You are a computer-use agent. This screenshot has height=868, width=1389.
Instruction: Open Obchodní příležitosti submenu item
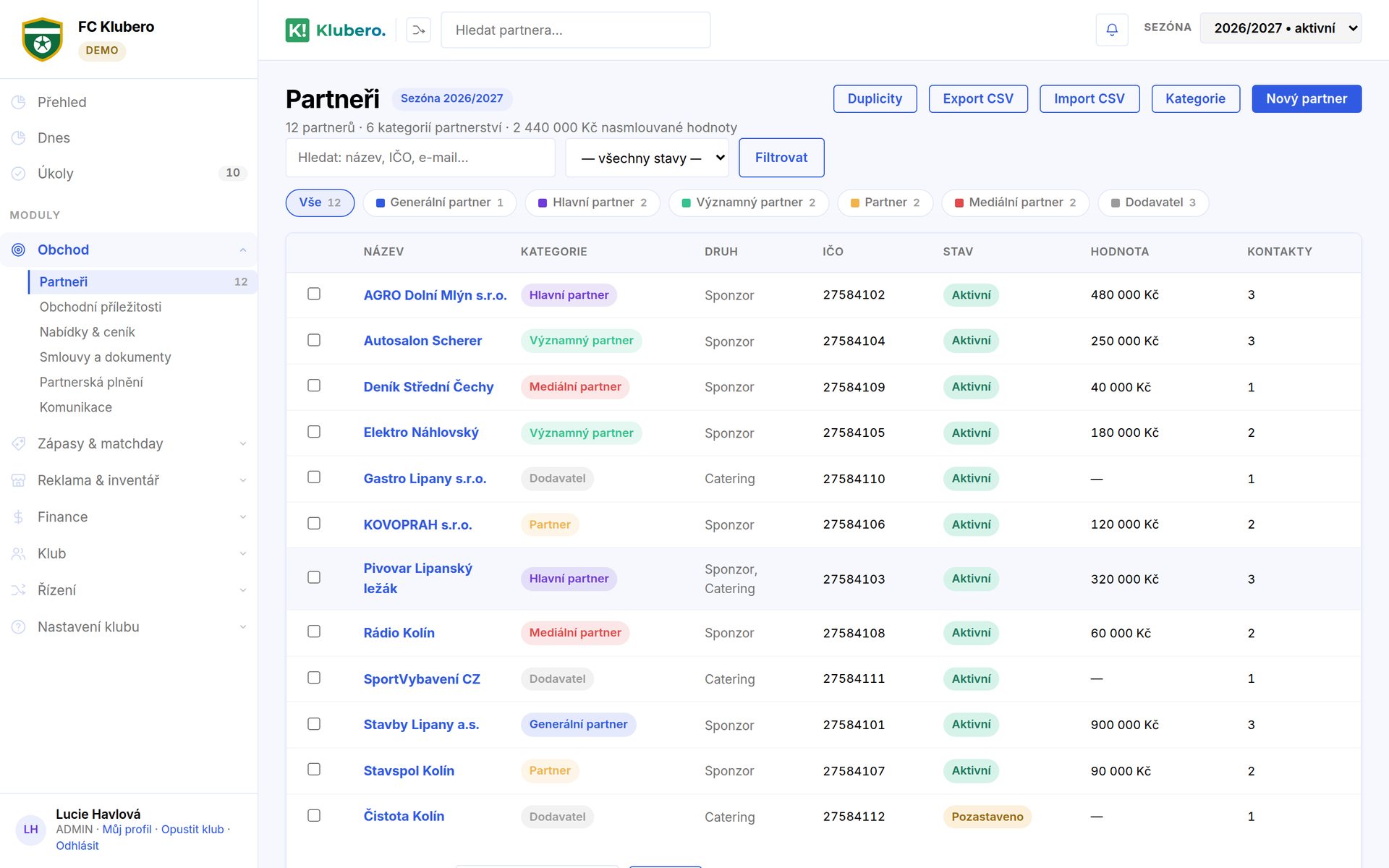tap(101, 307)
